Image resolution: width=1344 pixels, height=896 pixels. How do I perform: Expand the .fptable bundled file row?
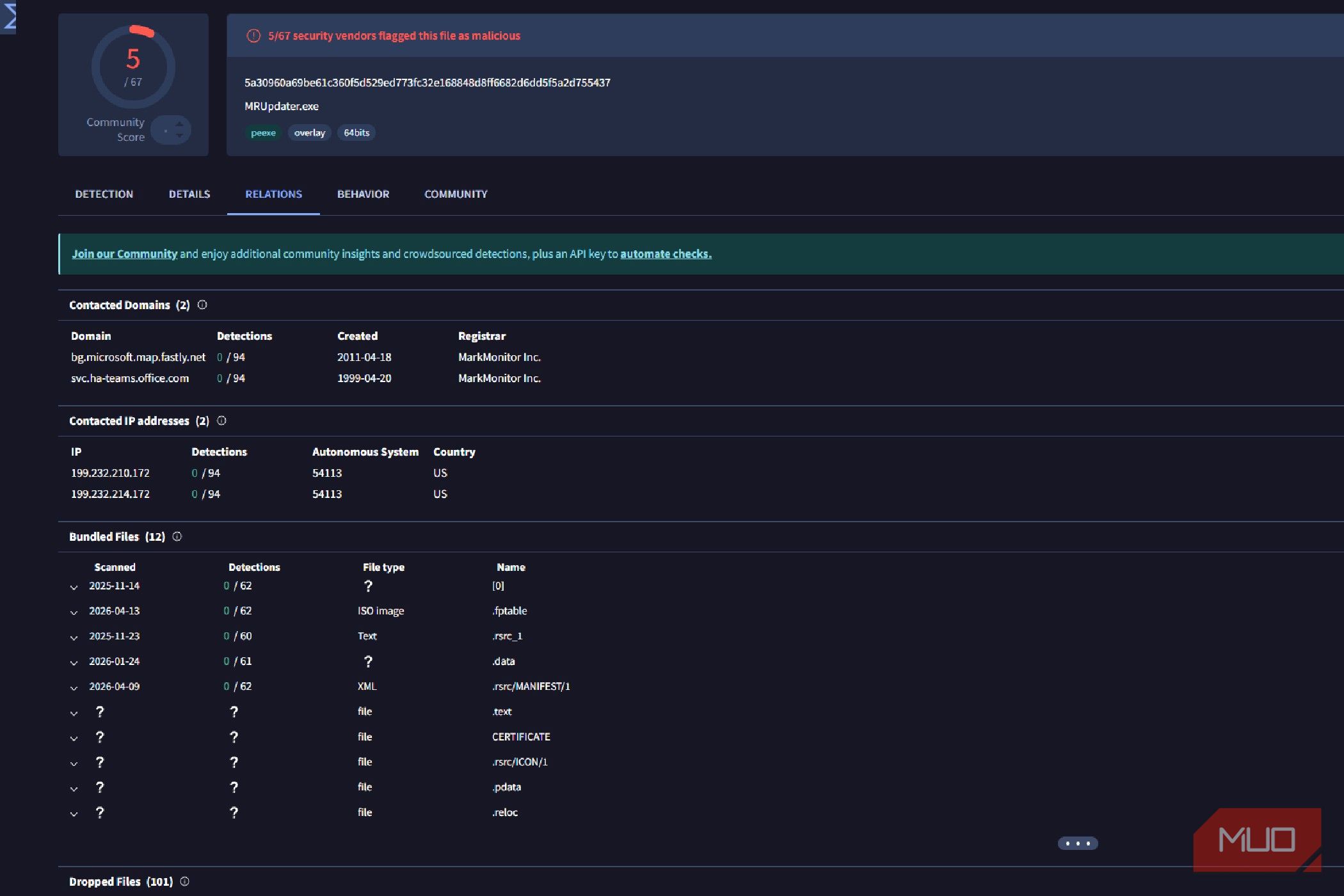[x=74, y=612]
